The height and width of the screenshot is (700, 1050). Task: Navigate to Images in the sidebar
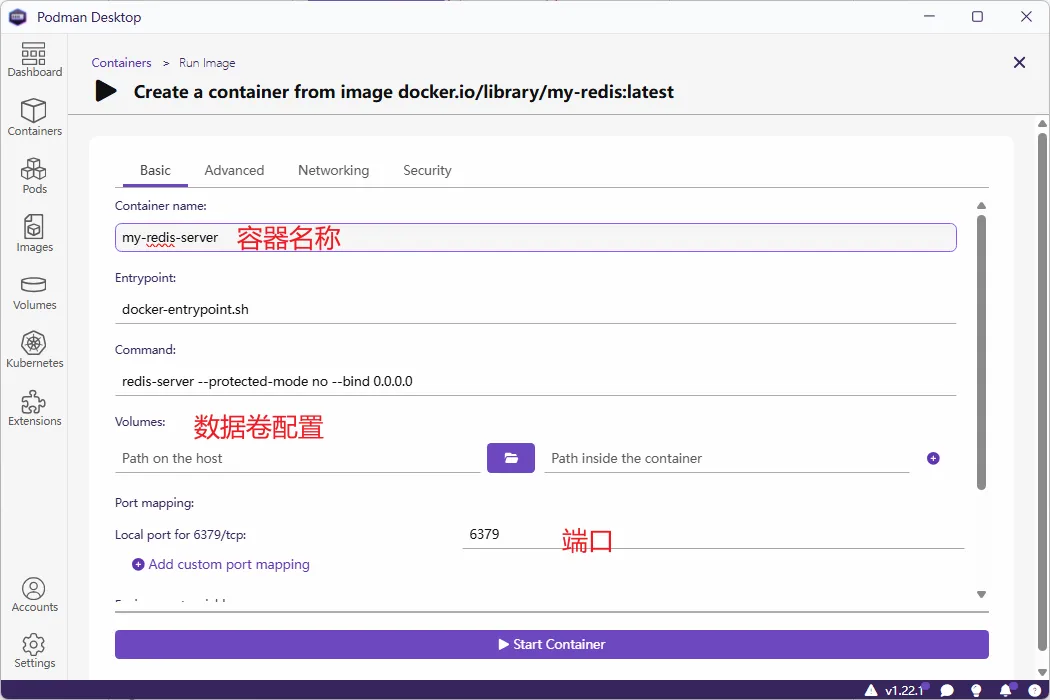(x=34, y=234)
